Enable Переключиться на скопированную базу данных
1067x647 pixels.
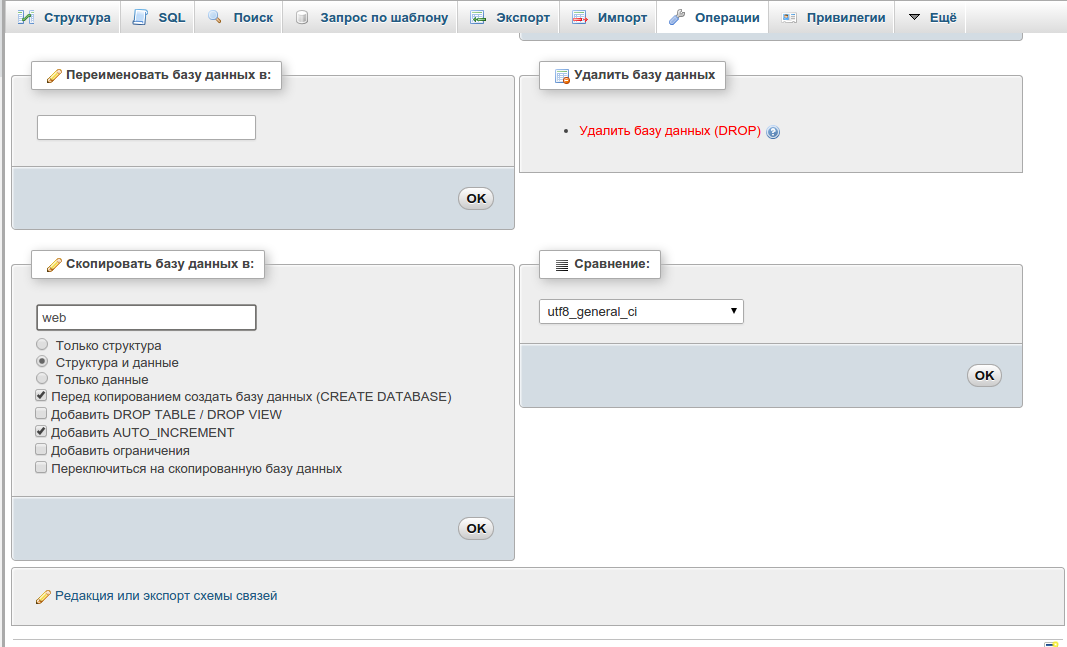pyautogui.click(x=41, y=468)
